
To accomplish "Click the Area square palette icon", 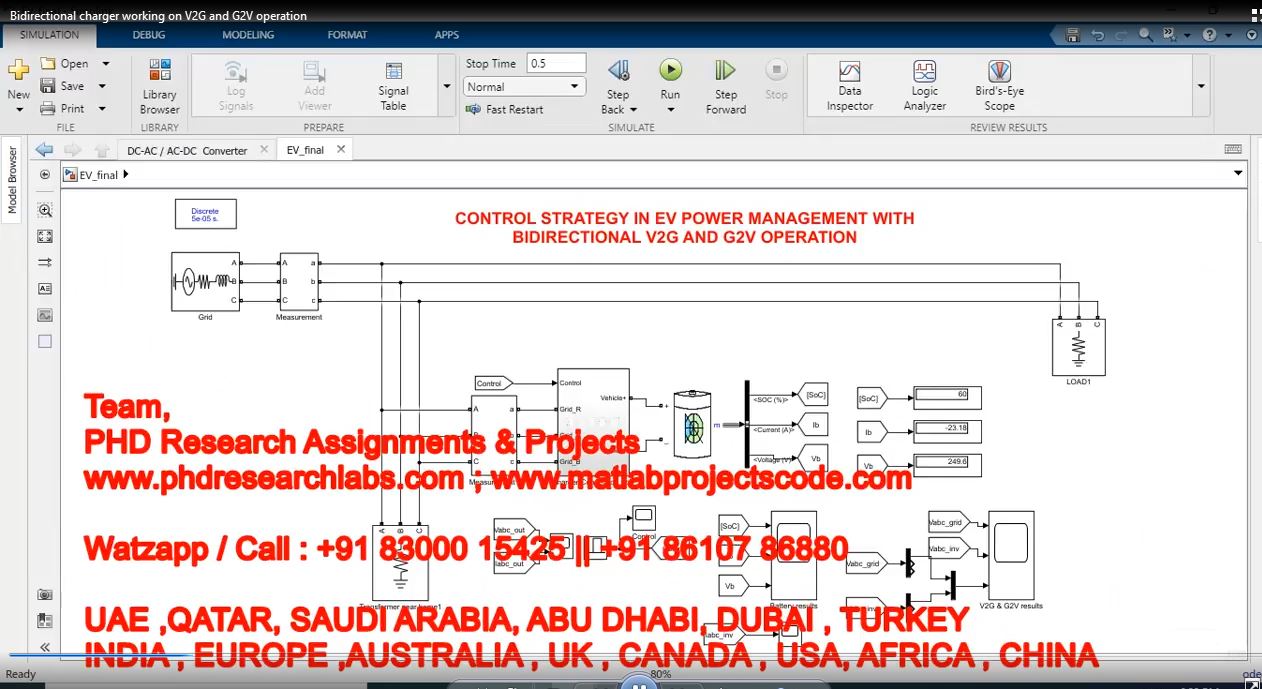I will pyautogui.click(x=44, y=341).
